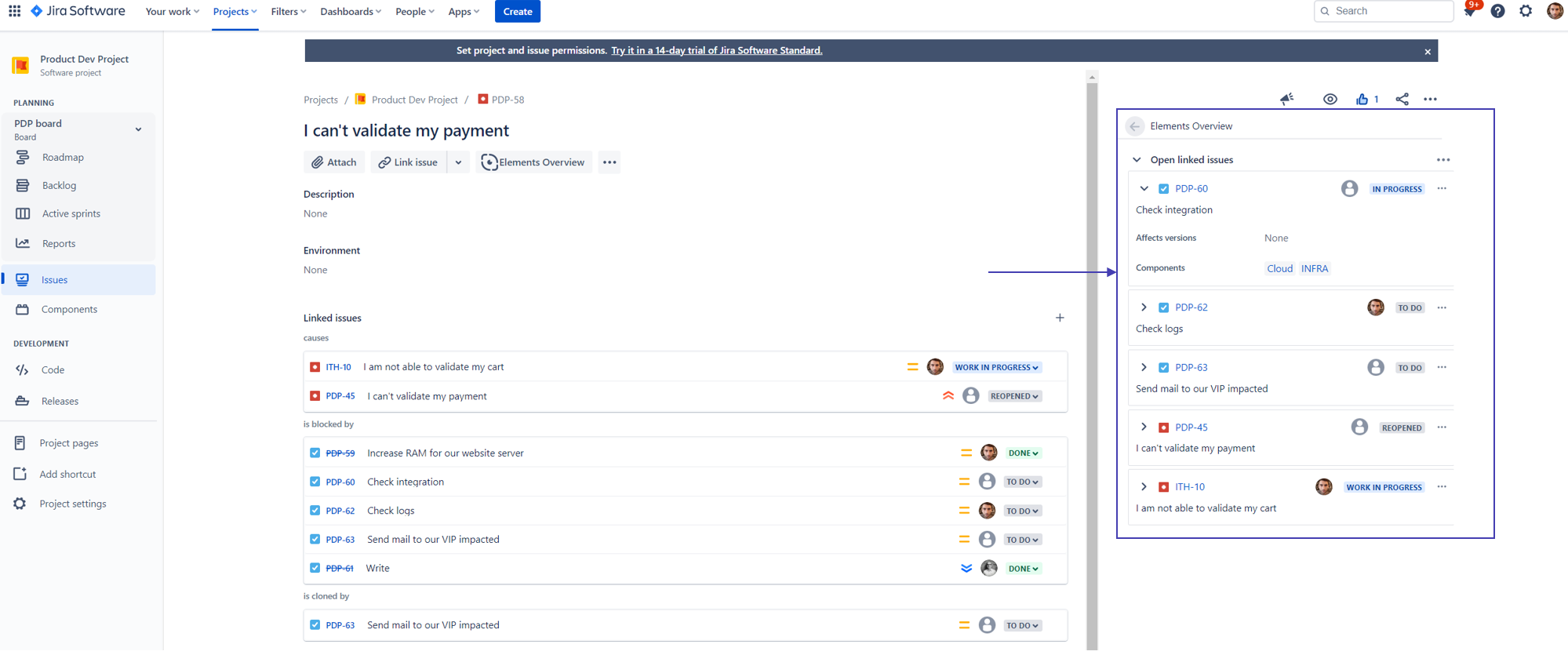Open the app switcher grid icon
The width and height of the screenshot is (1568, 655).
coord(14,11)
